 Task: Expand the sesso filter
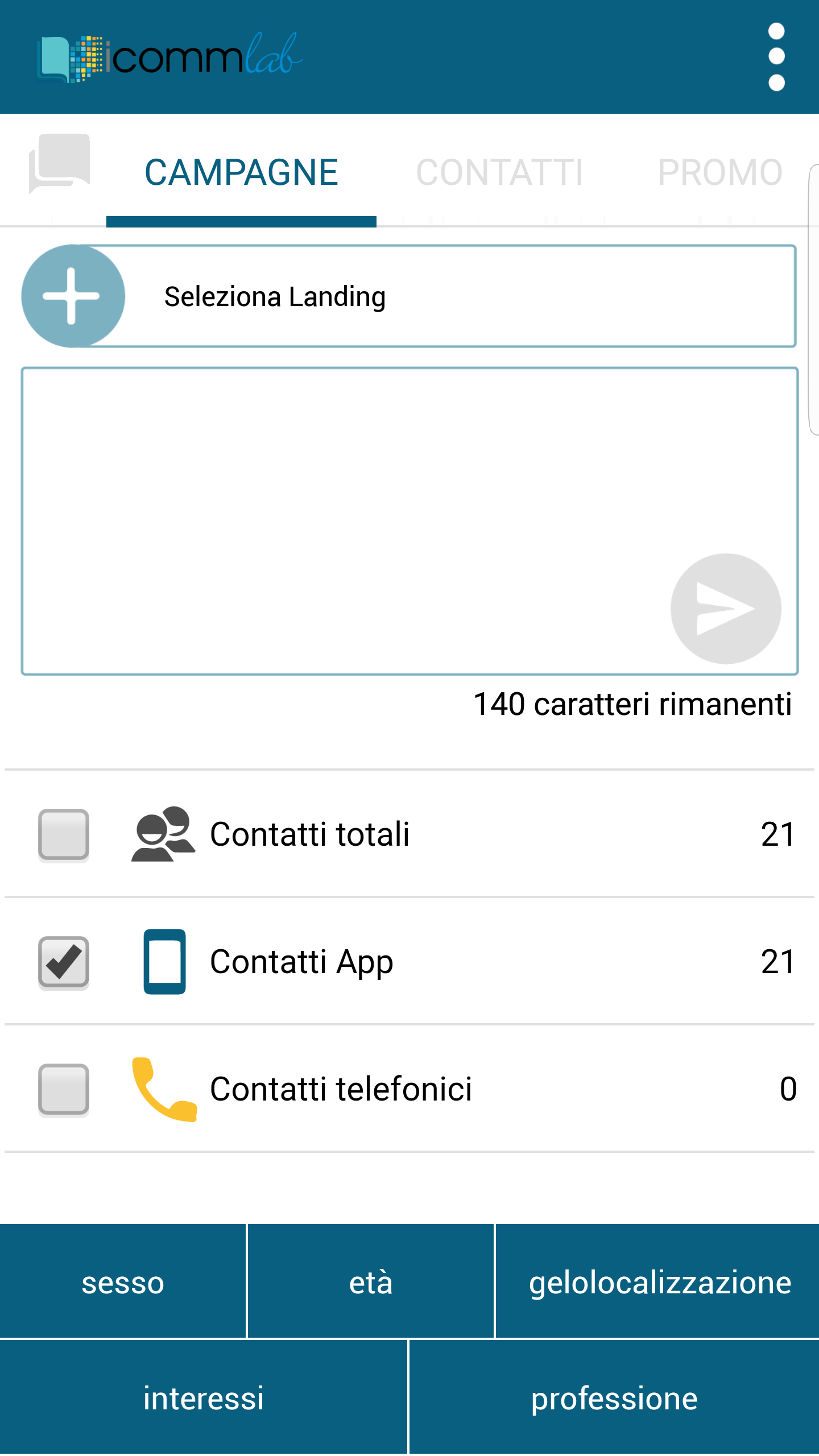pyautogui.click(x=123, y=1282)
